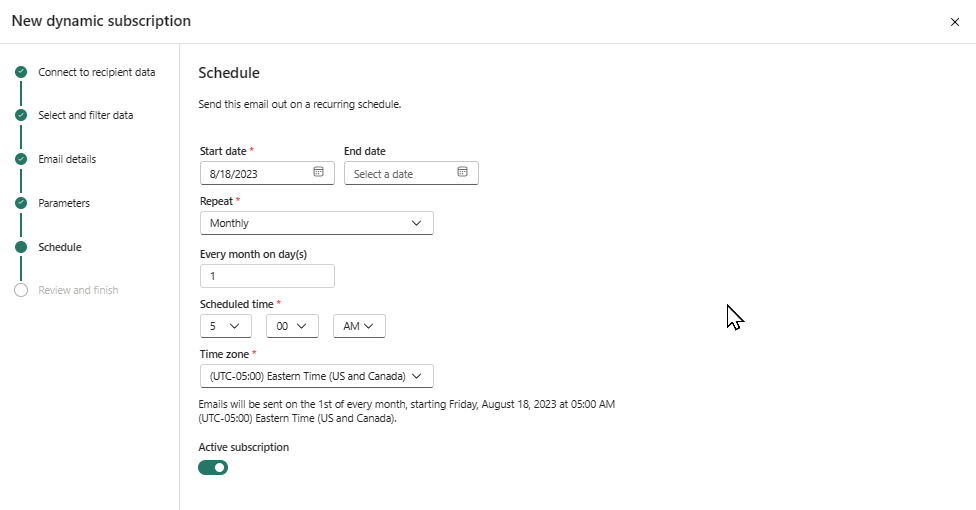
Task: Open the End date calendar picker icon
Action: (x=462, y=172)
